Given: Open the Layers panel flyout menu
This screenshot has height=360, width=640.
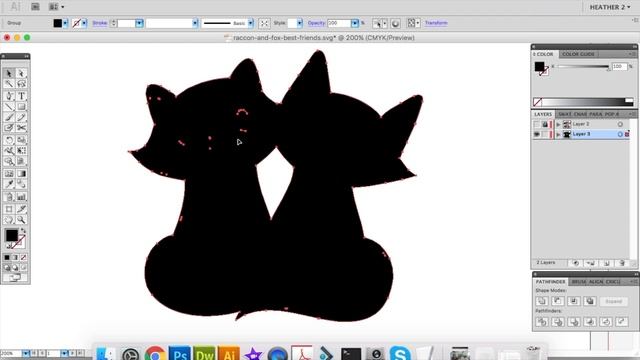Looking at the screenshot, I should tap(632, 114).
